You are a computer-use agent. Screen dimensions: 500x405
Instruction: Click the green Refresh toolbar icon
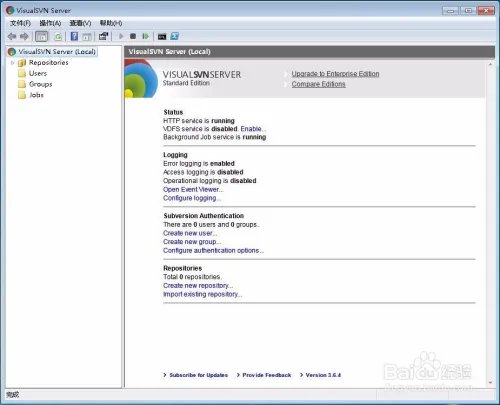pyautogui.click(x=58, y=36)
